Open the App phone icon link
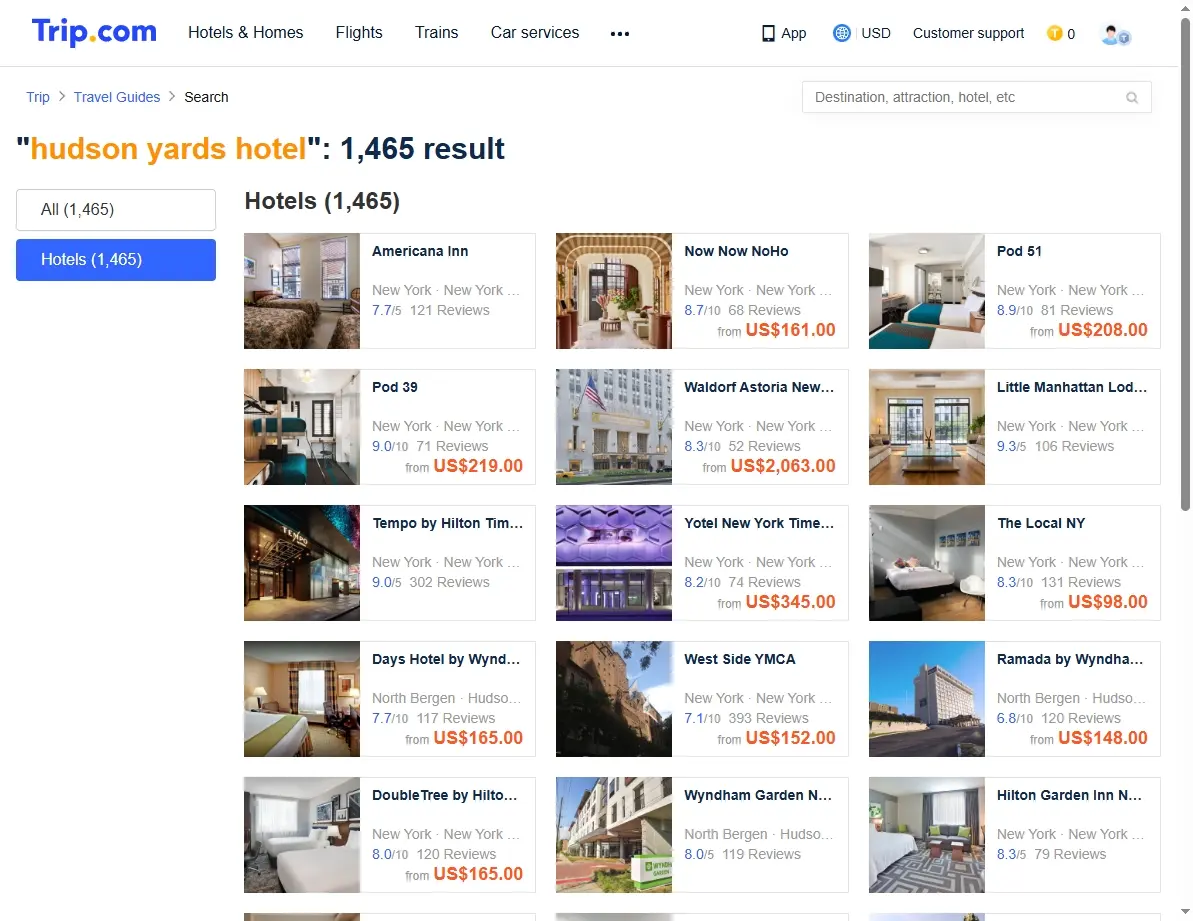Screen dimensions: 1193x921 768,33
